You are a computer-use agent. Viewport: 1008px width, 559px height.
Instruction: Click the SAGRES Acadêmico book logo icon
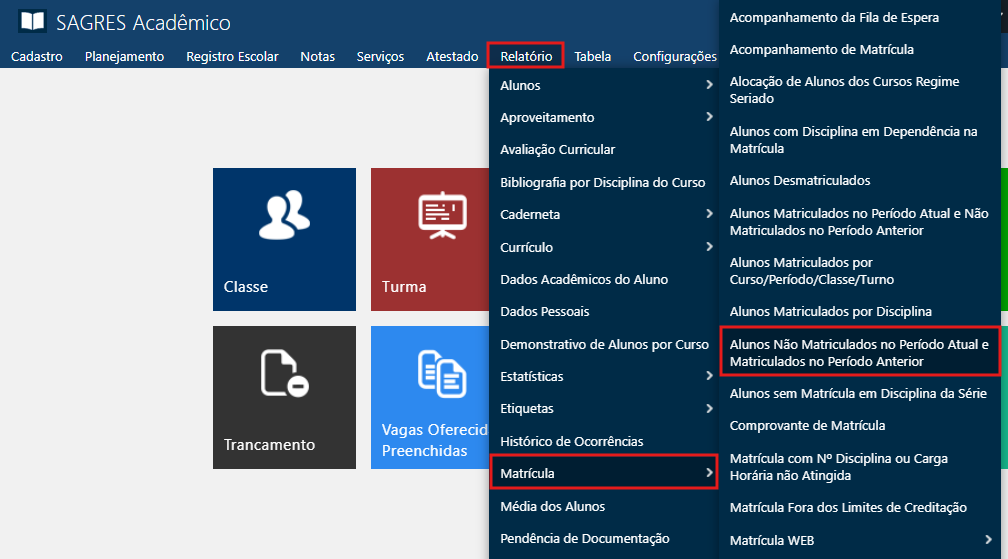click(33, 22)
